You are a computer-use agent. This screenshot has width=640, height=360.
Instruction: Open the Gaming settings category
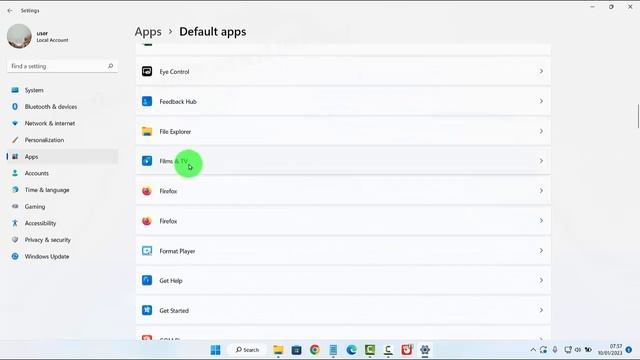[x=35, y=207]
